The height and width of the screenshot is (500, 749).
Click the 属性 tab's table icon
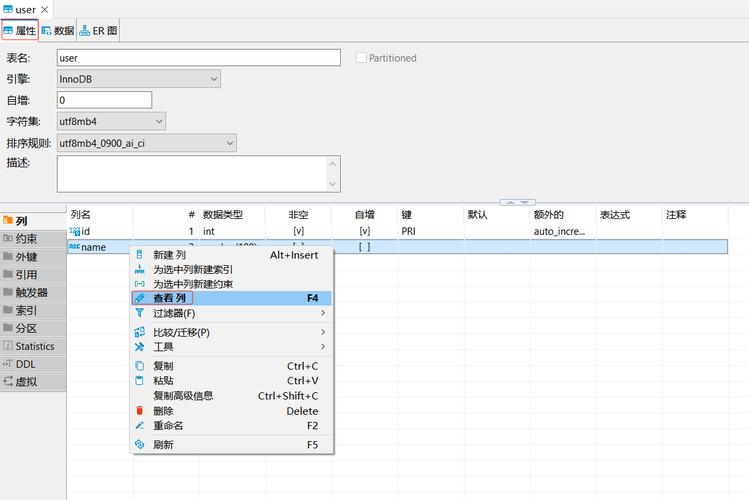(8, 31)
